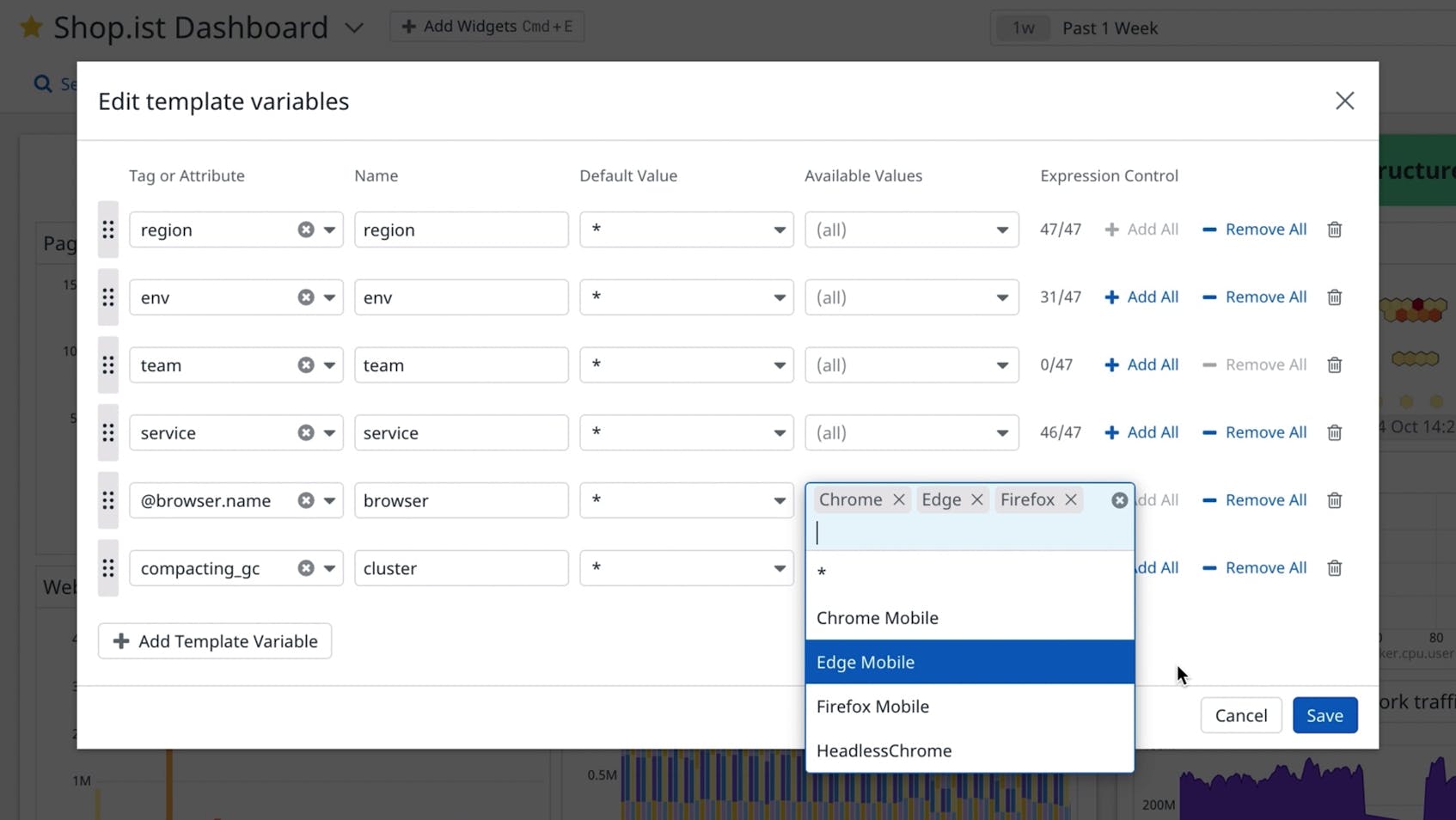Click the Cancel button
Image resolution: width=1456 pixels, height=820 pixels.
pos(1241,714)
